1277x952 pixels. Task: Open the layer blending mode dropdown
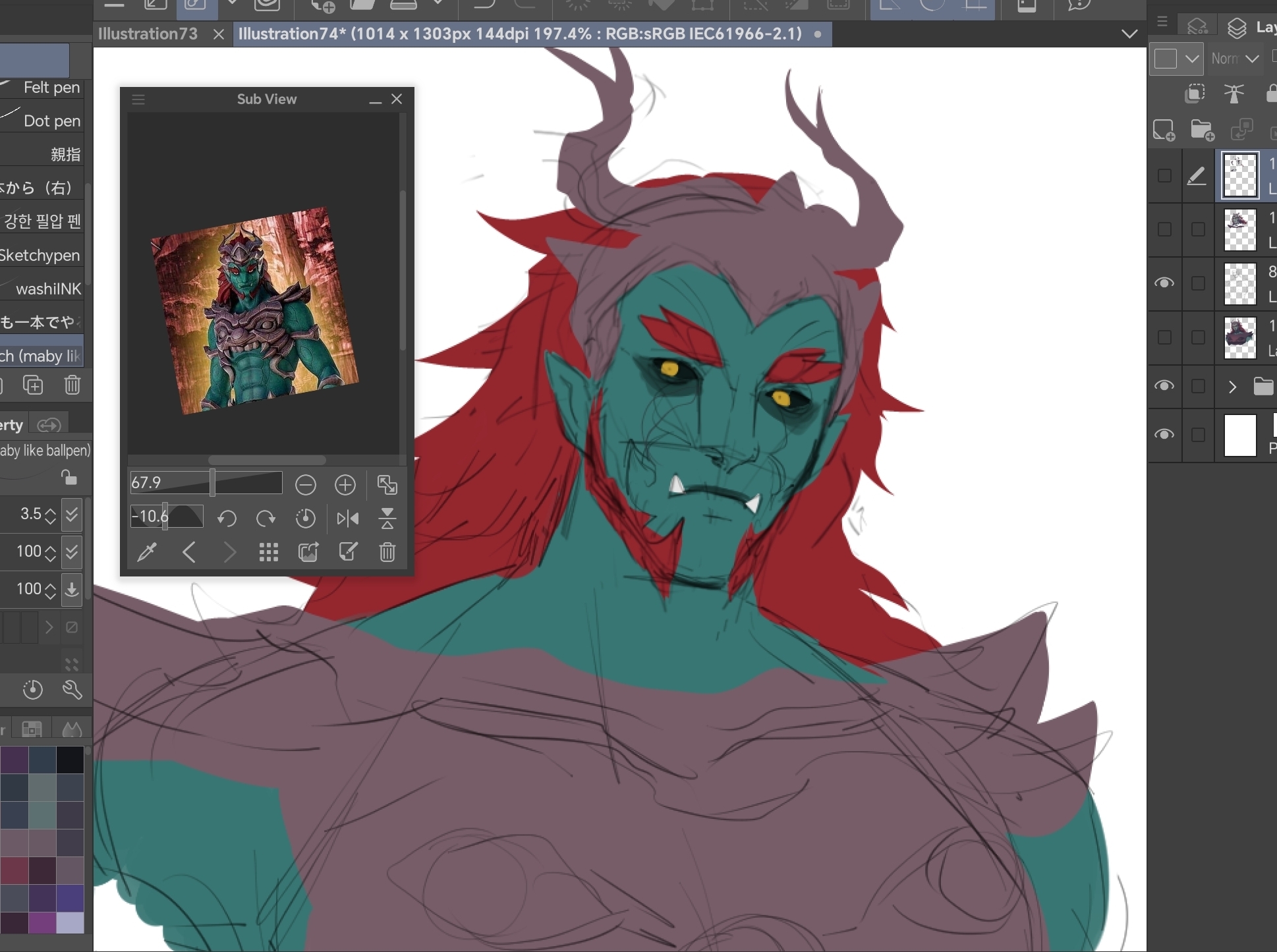coord(1235,59)
